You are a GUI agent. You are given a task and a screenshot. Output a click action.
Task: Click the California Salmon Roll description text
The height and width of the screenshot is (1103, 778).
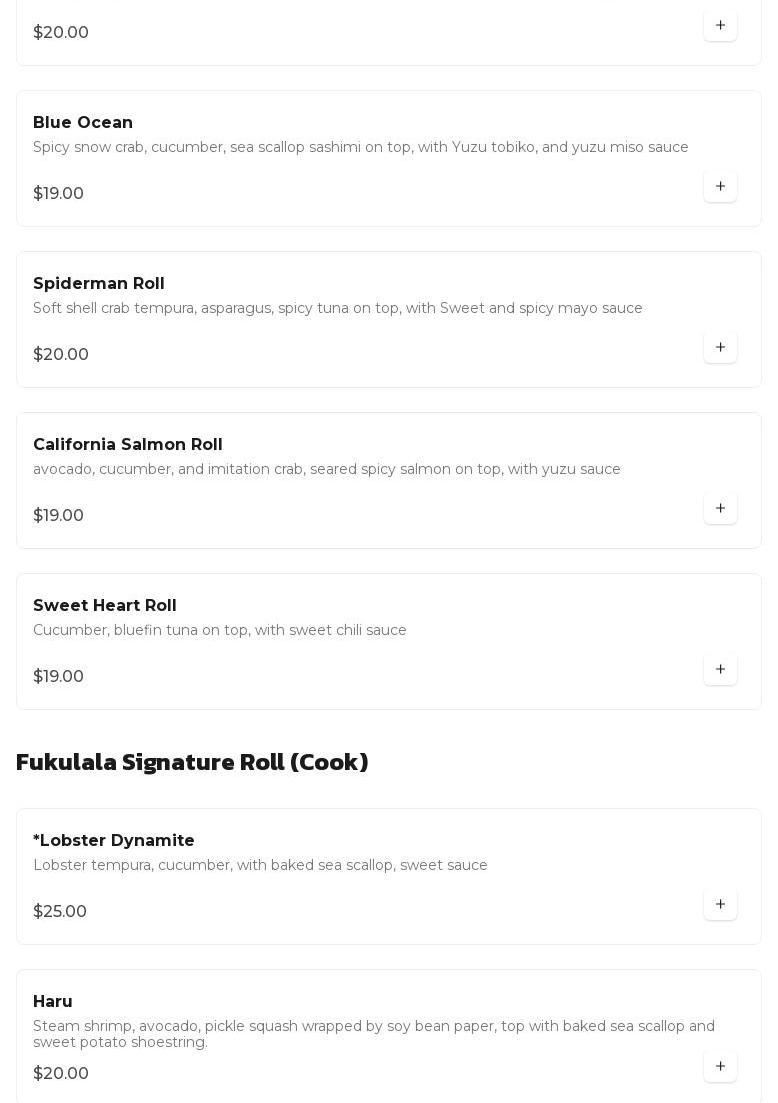coord(326,469)
